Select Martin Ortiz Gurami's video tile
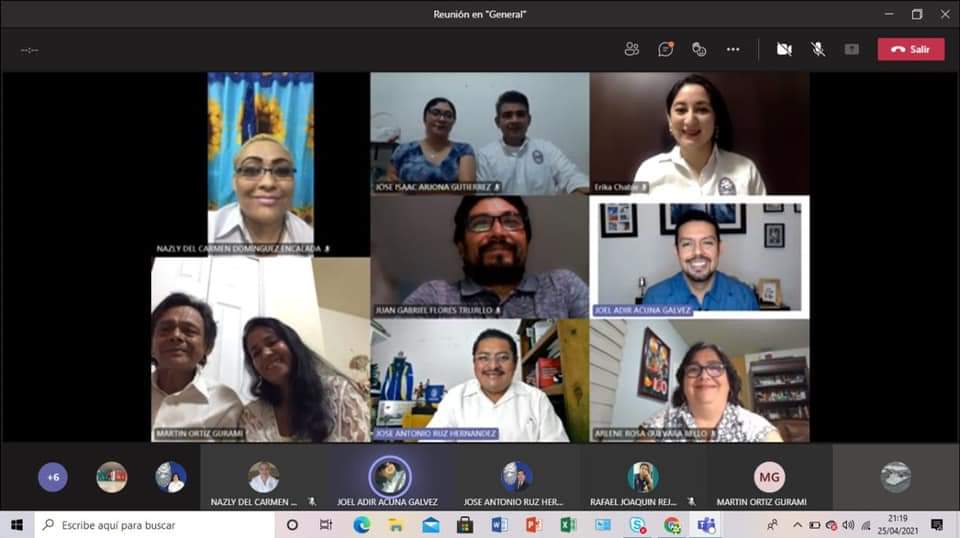 [x=261, y=349]
